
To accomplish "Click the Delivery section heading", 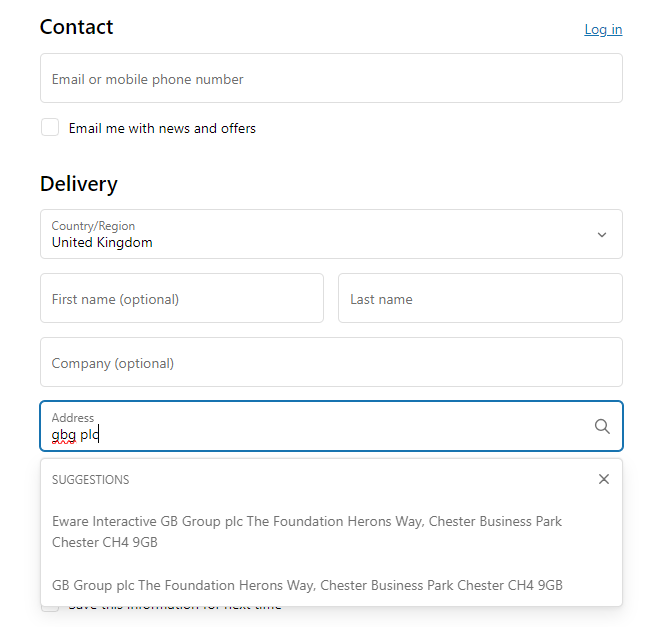I will coord(79,184).
